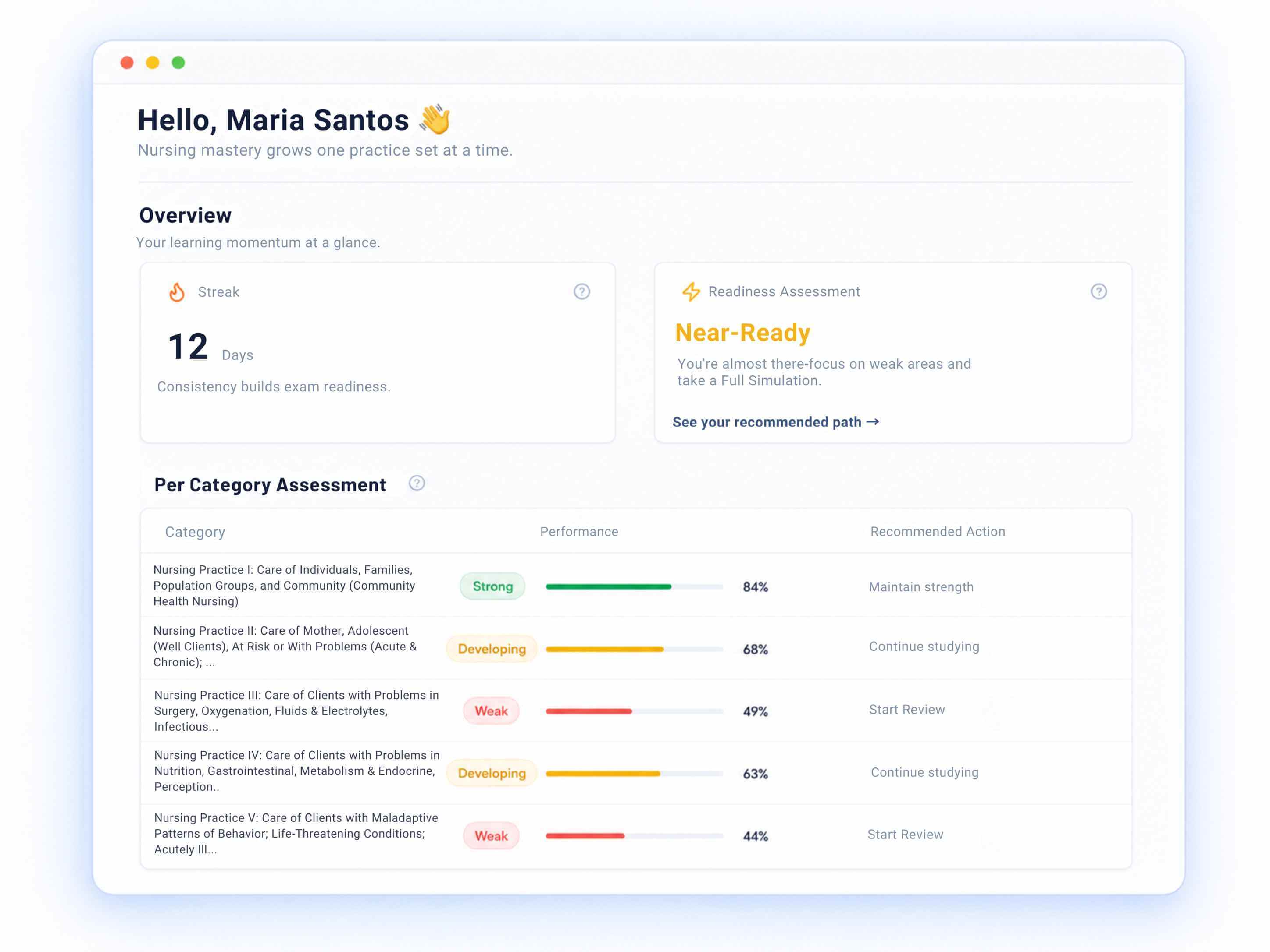The width and height of the screenshot is (1270, 952).
Task: Click Start Review for Nursing Practice III
Action: pyautogui.click(x=906, y=709)
